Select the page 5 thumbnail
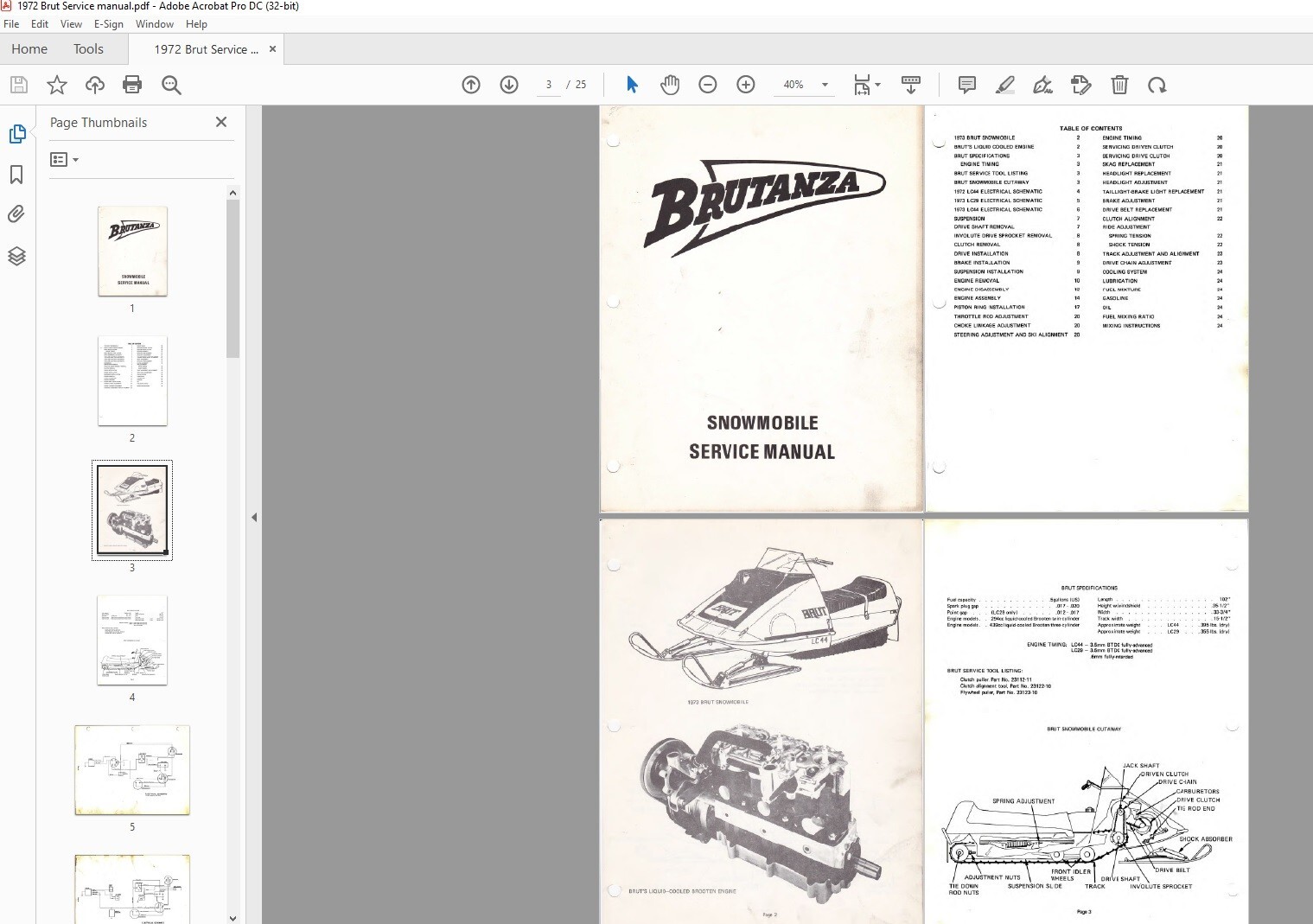 point(131,769)
